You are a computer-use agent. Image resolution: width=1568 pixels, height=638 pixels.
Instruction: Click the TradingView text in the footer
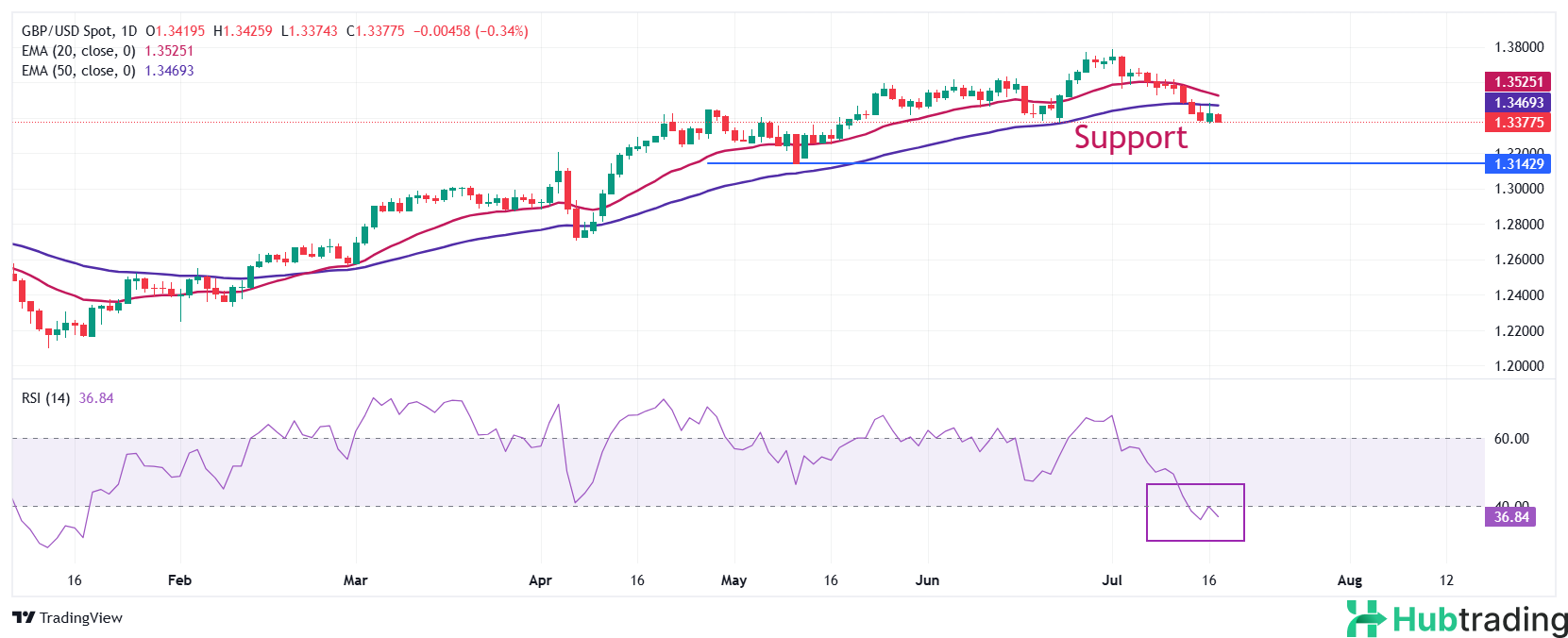point(81,618)
